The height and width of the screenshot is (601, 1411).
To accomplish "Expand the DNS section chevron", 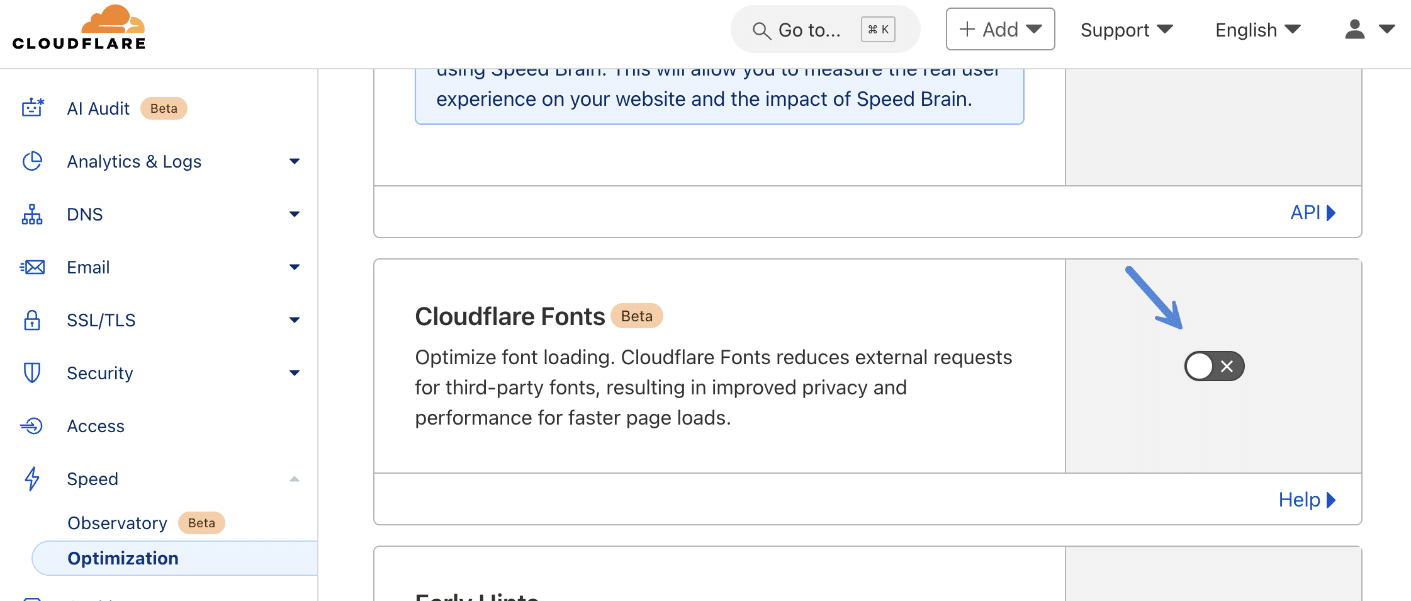I will click(x=294, y=214).
